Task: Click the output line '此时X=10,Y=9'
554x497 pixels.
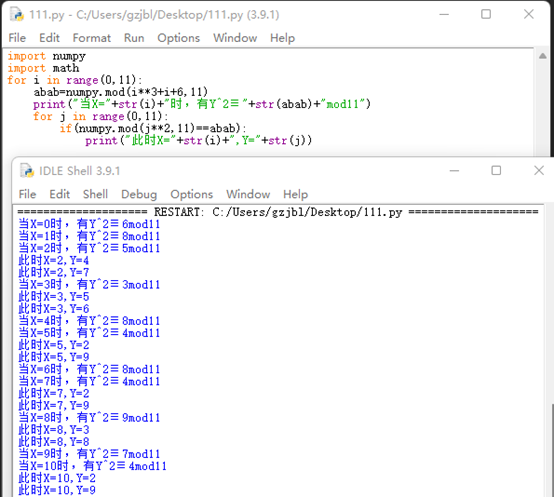Action: click(x=57, y=490)
